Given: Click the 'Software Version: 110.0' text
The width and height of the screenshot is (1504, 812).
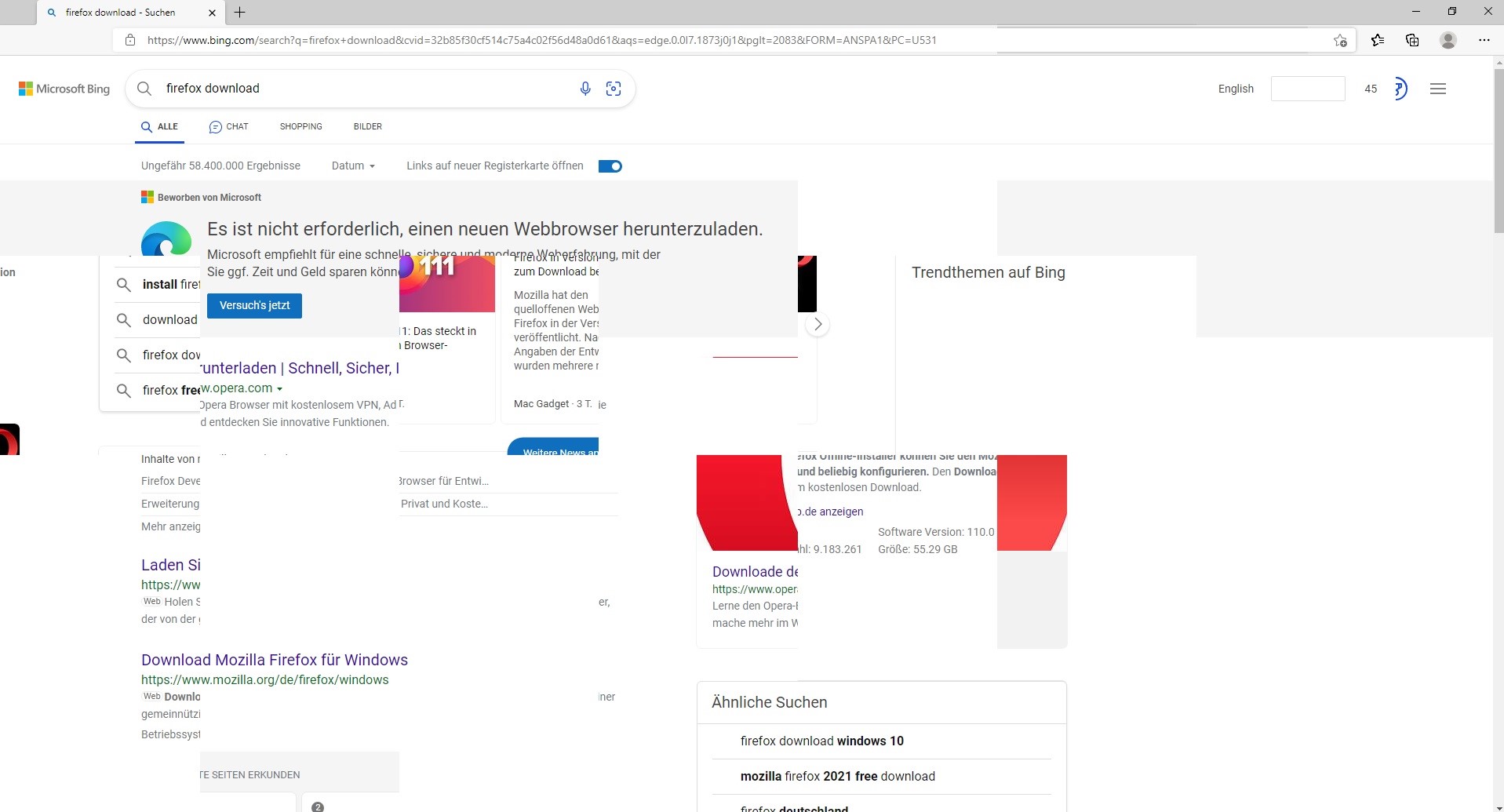Looking at the screenshot, I should coord(936,533).
